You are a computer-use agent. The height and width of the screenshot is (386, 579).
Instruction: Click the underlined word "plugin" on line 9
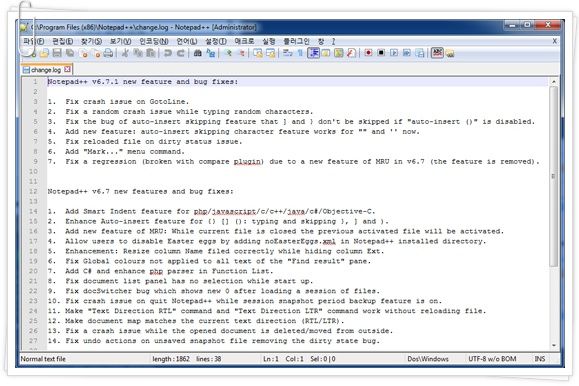(x=248, y=161)
